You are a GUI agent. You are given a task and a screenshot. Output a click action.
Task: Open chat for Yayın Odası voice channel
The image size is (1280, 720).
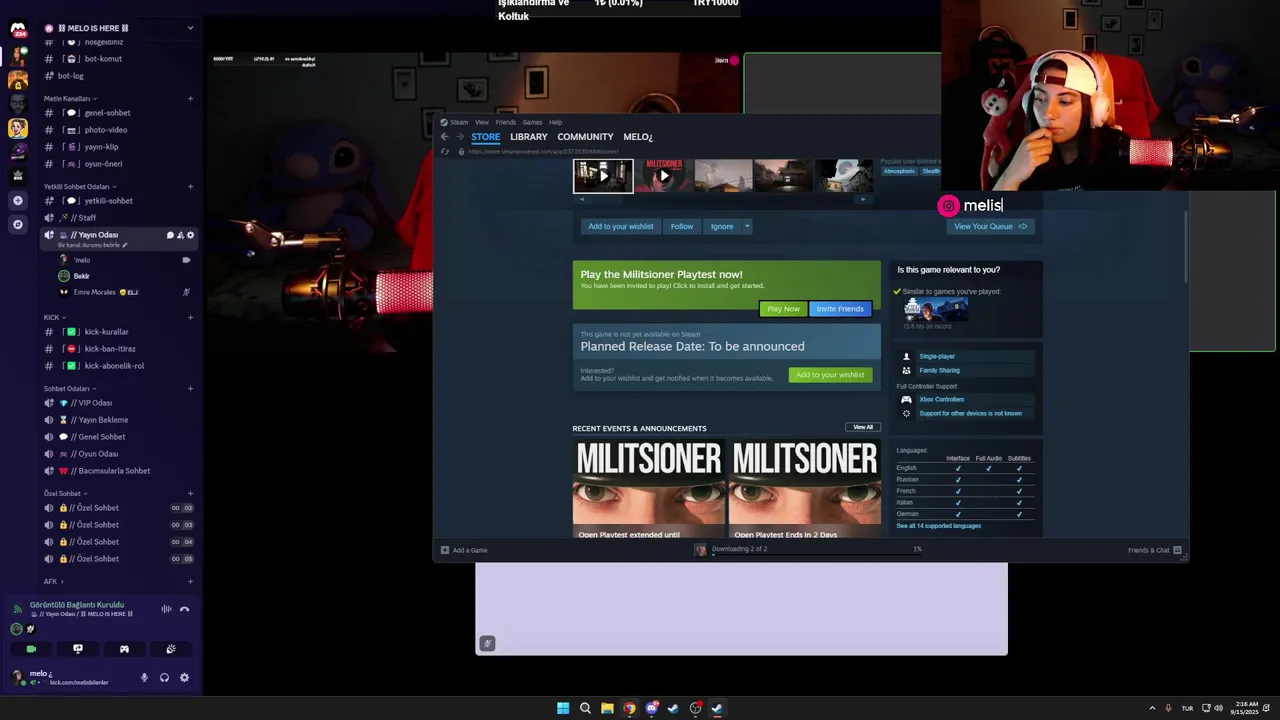click(170, 235)
